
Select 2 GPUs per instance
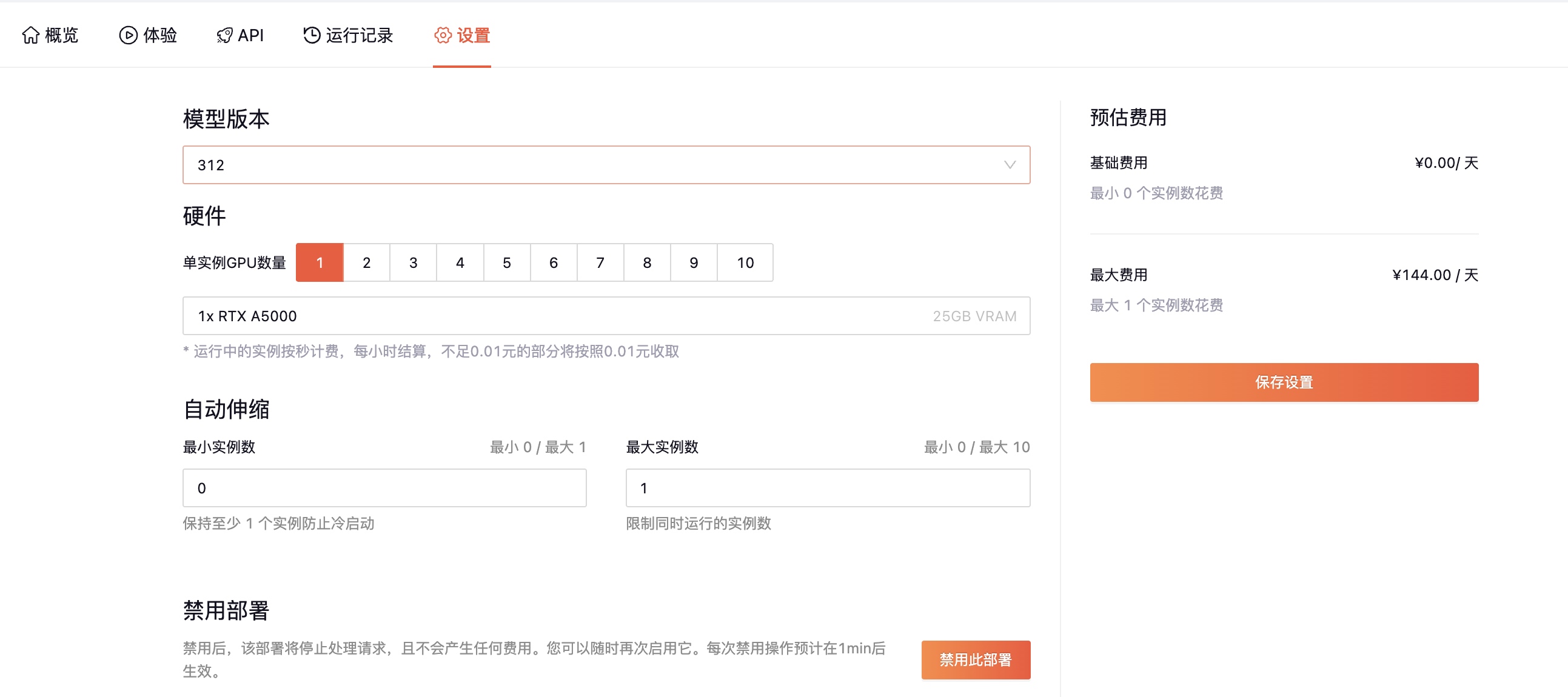[x=366, y=263]
